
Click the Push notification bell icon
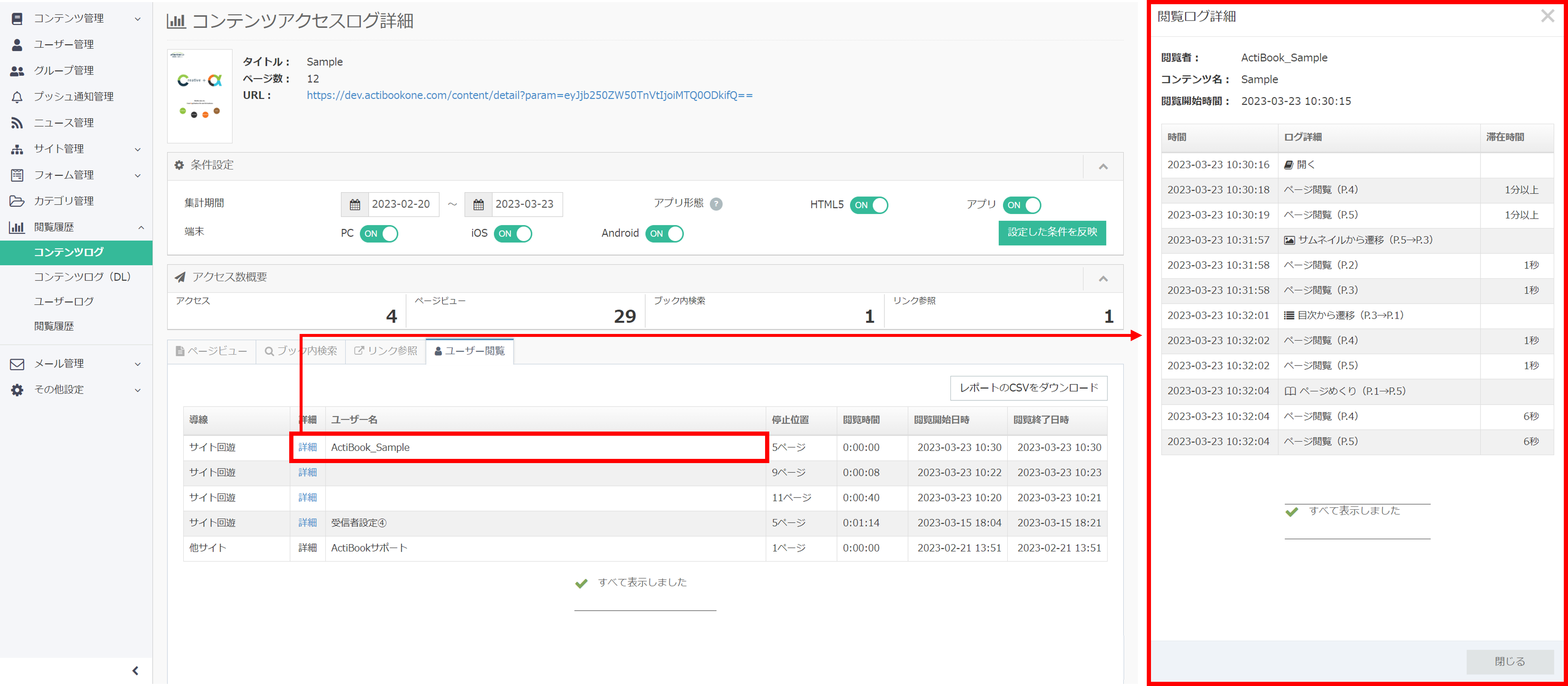coord(17,97)
